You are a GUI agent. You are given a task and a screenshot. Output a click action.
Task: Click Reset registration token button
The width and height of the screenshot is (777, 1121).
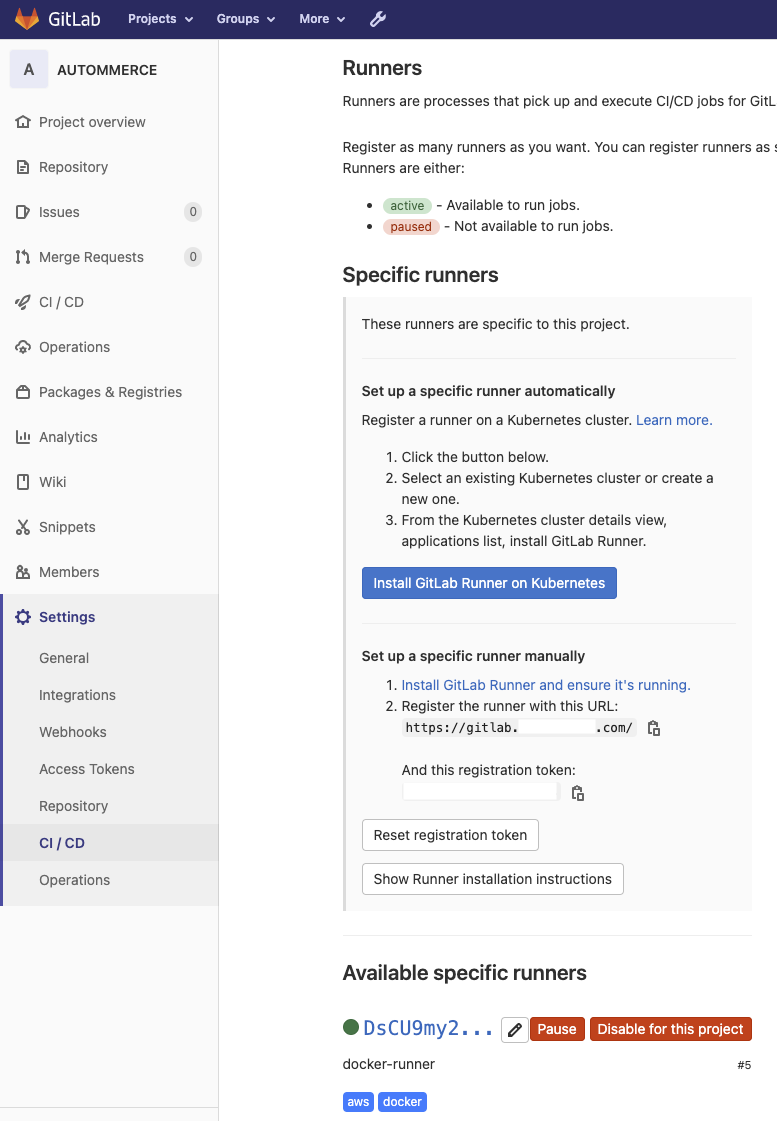click(450, 835)
